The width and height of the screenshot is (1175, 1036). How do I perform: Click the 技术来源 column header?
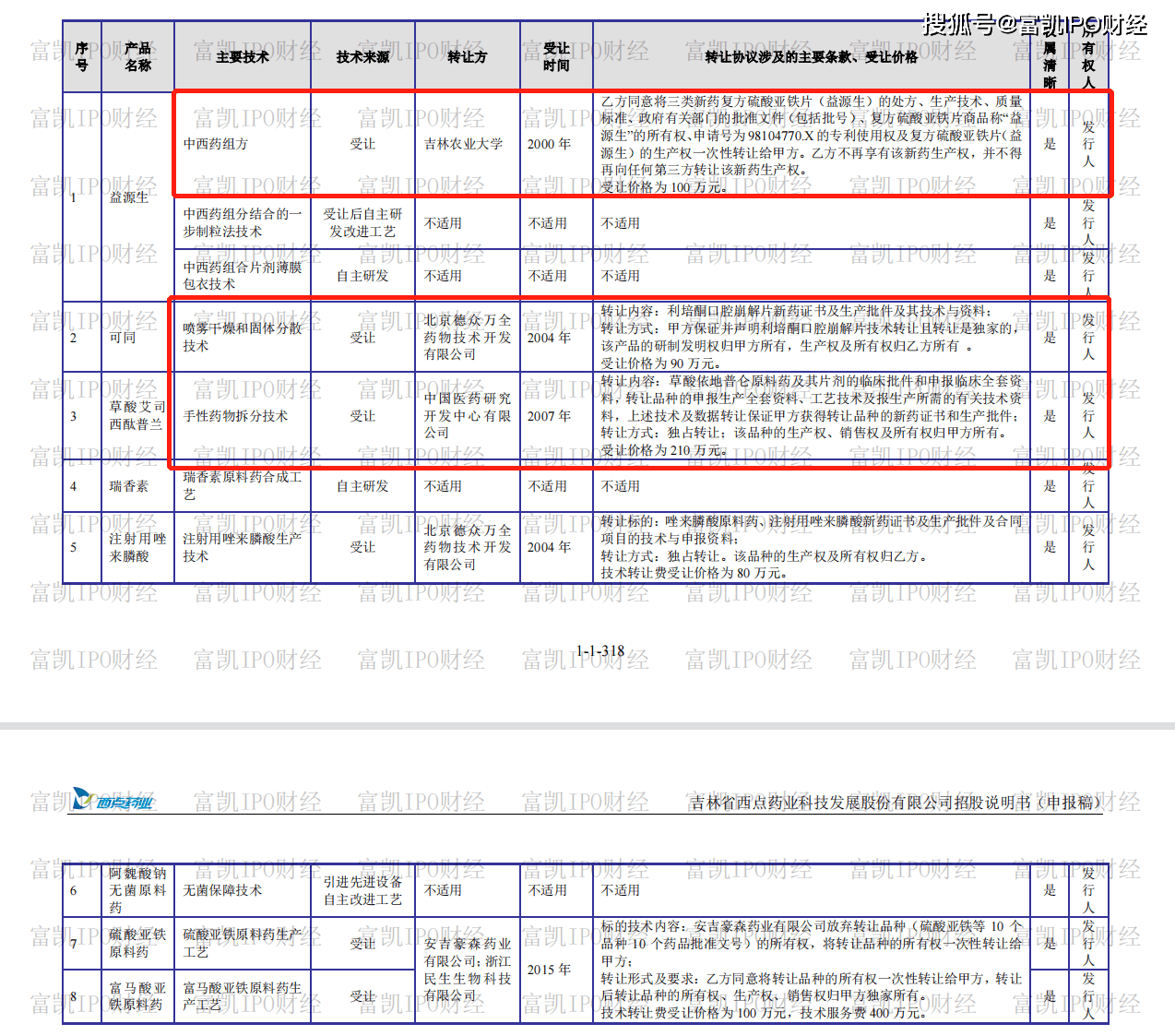click(362, 57)
